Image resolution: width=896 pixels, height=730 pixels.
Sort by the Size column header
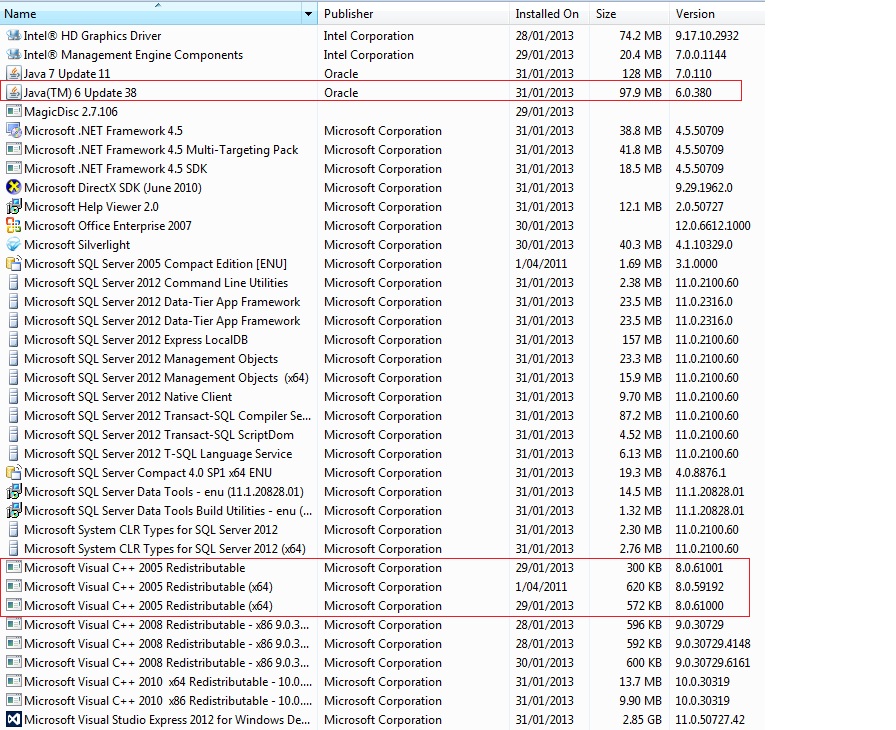629,14
